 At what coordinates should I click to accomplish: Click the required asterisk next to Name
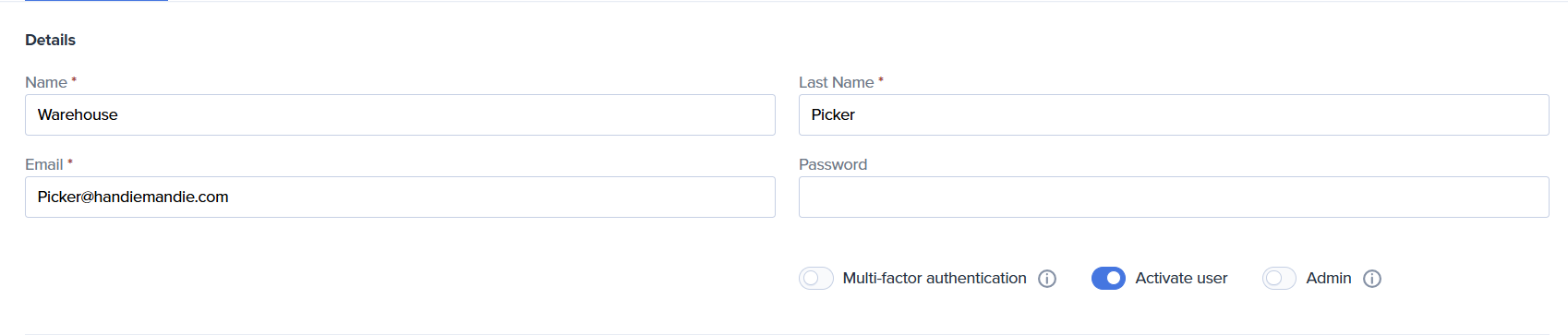[74, 80]
